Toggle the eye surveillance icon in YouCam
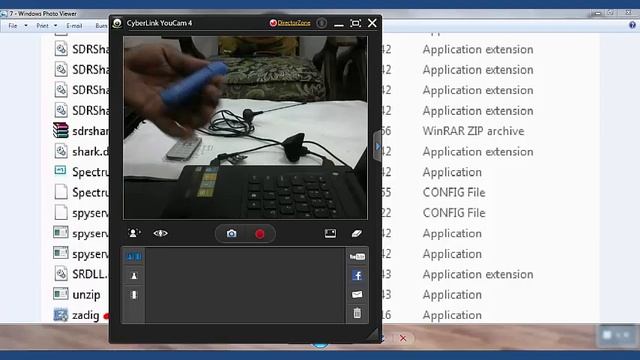 pos(160,233)
